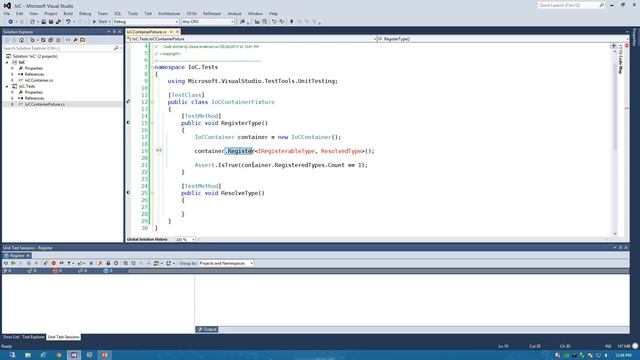Click test class gutter marker at line 12
Viewport: 640px width, 360px height.
tap(128, 101)
